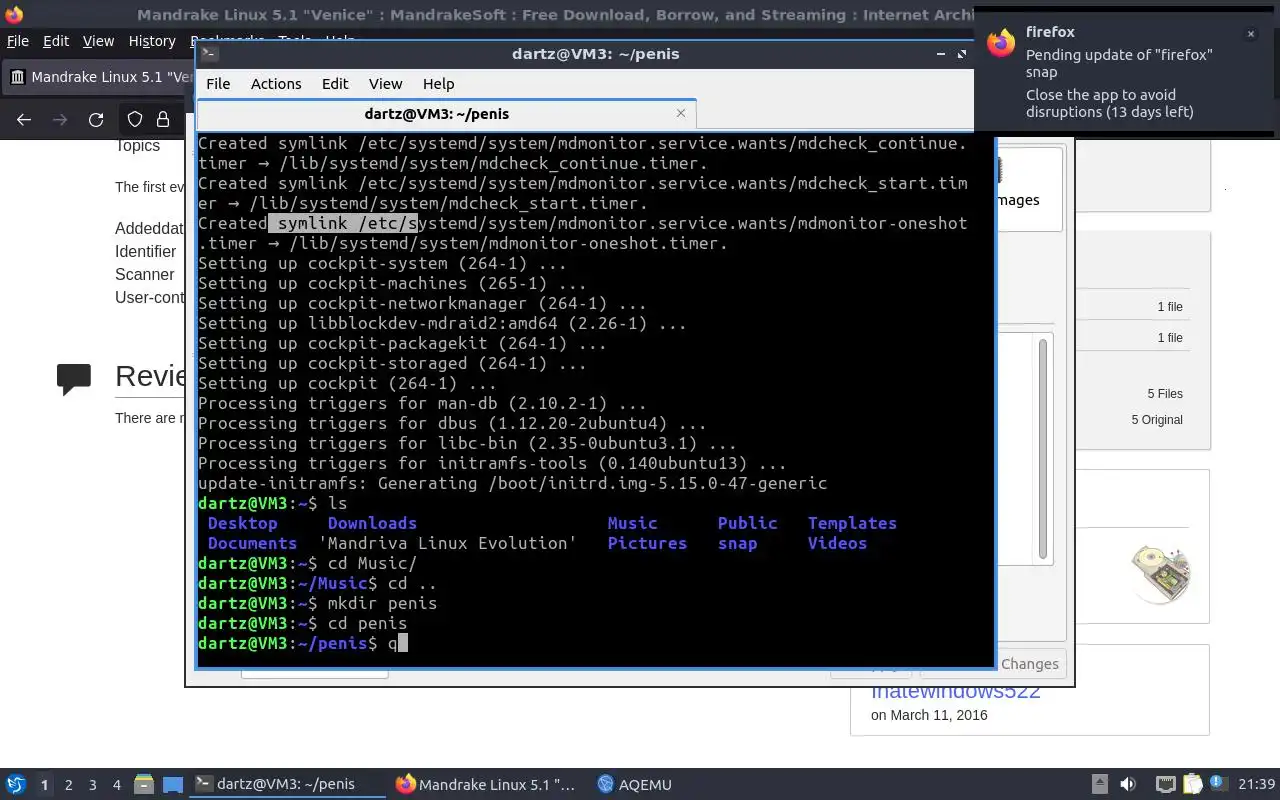Click the terminal icon in the title bar

[207, 54]
